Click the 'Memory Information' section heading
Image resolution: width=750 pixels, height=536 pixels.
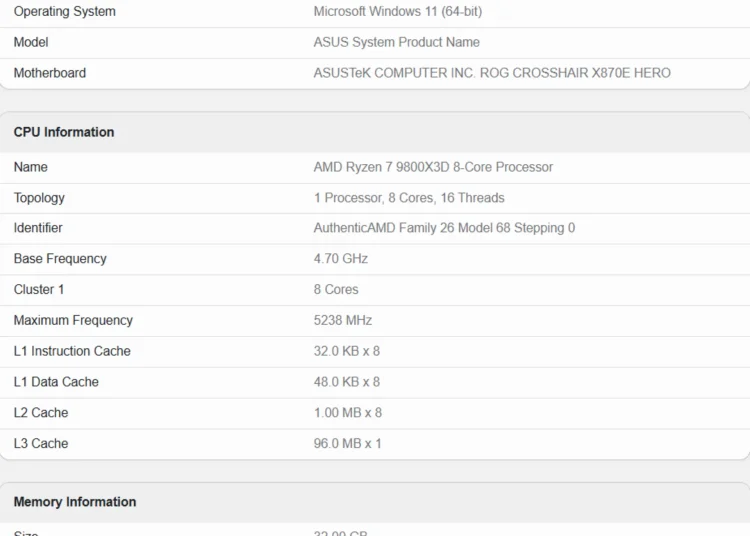[75, 502]
